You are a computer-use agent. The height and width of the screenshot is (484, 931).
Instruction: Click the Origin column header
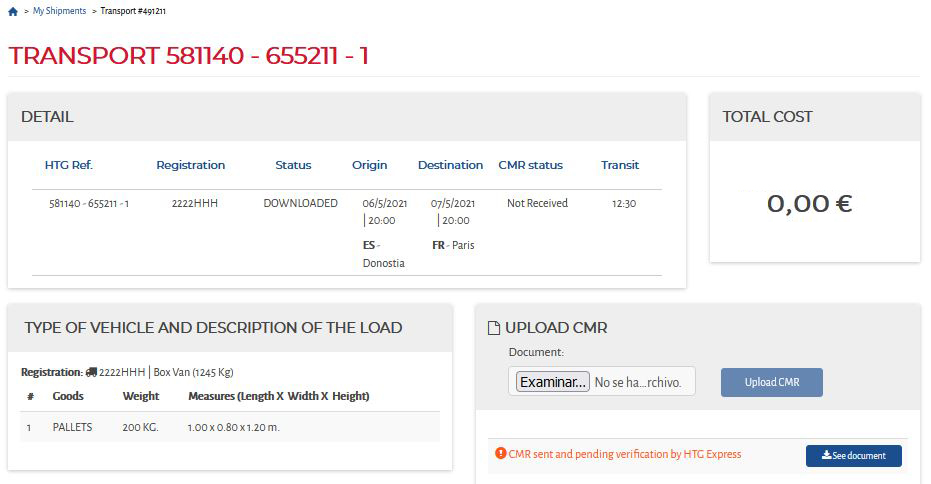[x=369, y=165]
